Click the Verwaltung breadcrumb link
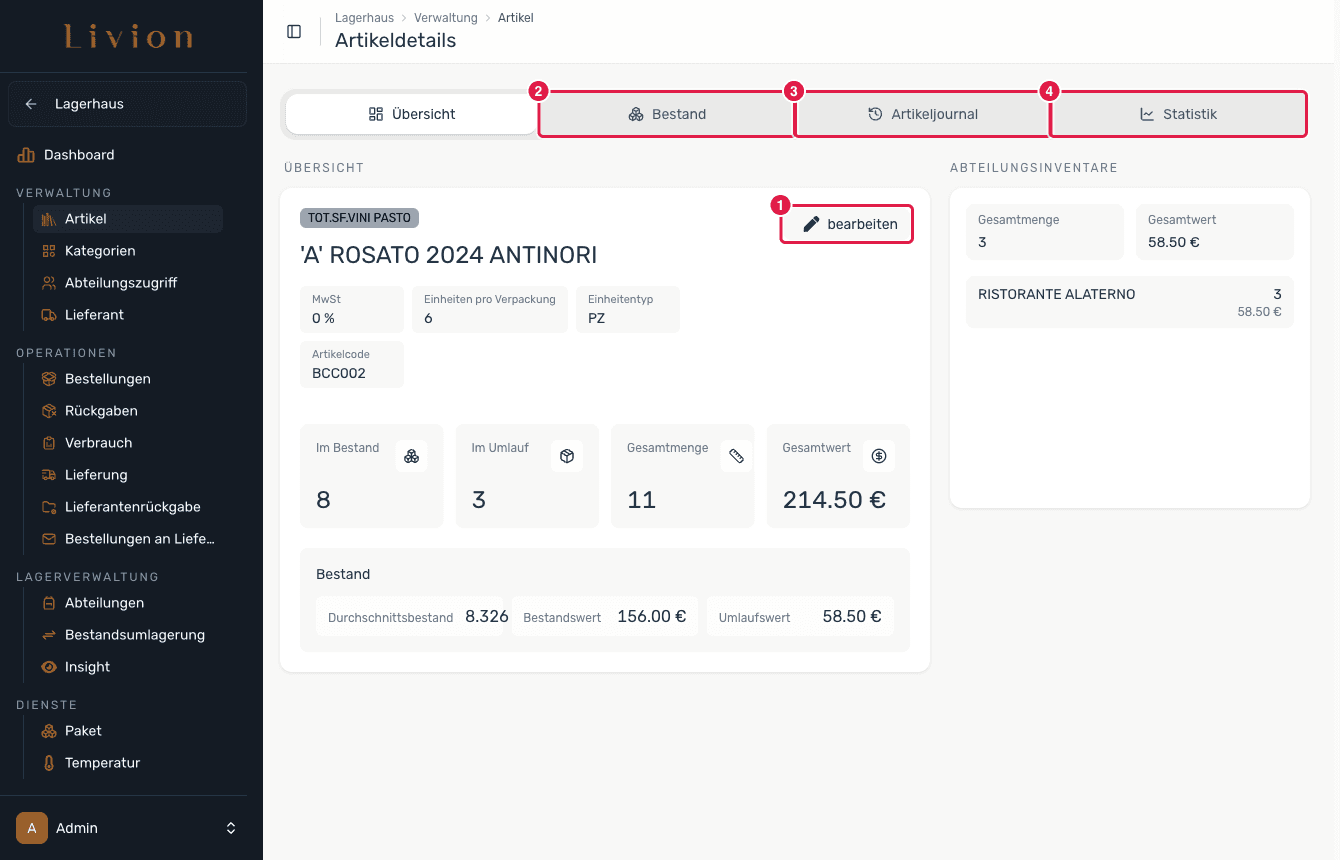Image resolution: width=1340 pixels, height=860 pixels. click(x=446, y=18)
